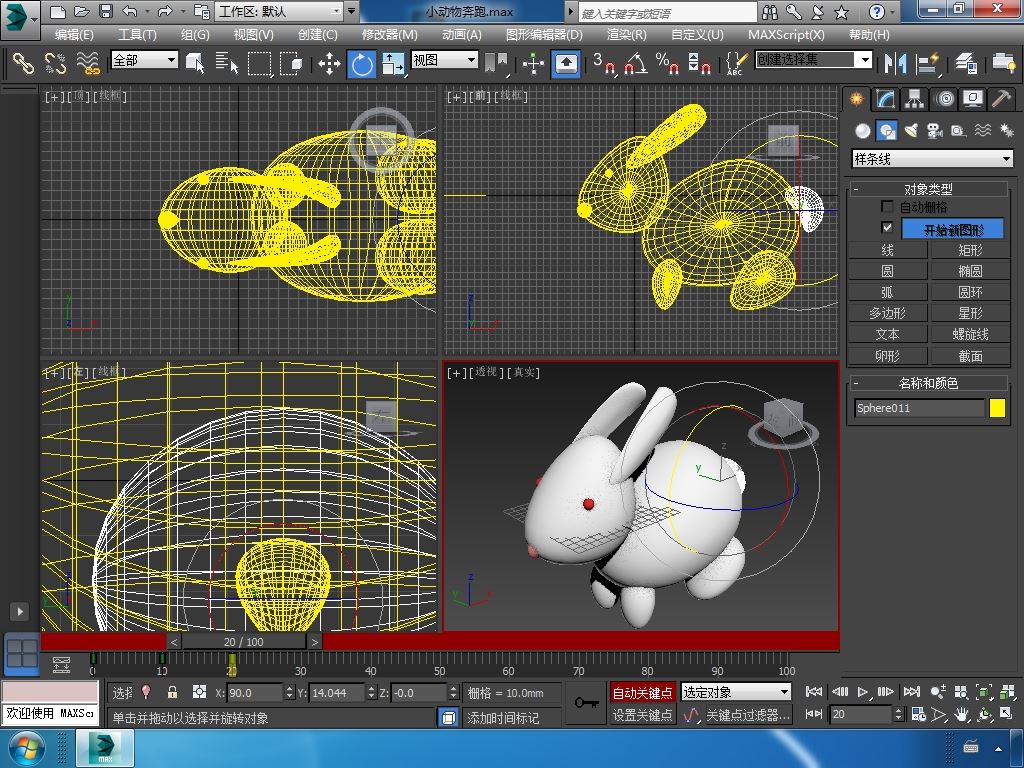
Task: Enable the 自动栅格 checkbox
Action: 887,207
